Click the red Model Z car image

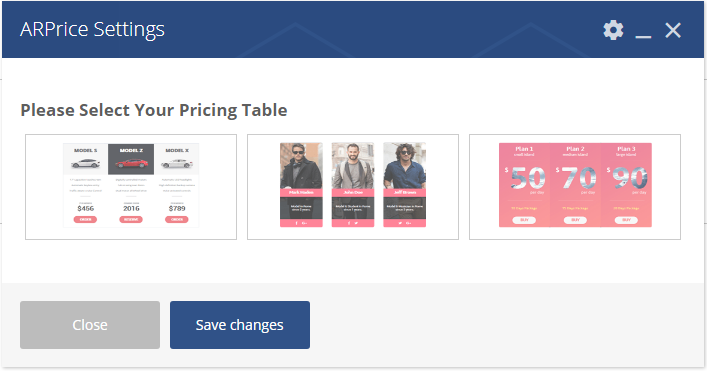coord(131,164)
